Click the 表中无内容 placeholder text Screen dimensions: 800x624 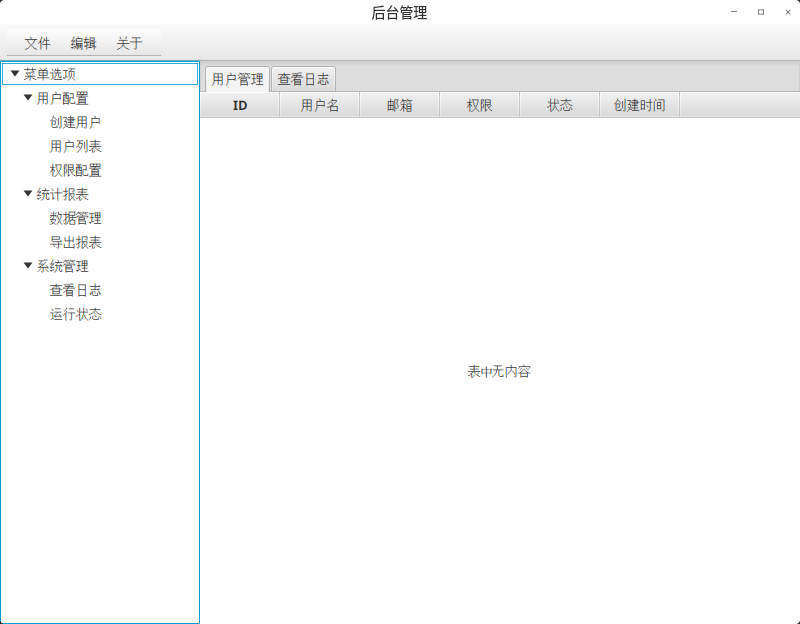pyautogui.click(x=499, y=371)
